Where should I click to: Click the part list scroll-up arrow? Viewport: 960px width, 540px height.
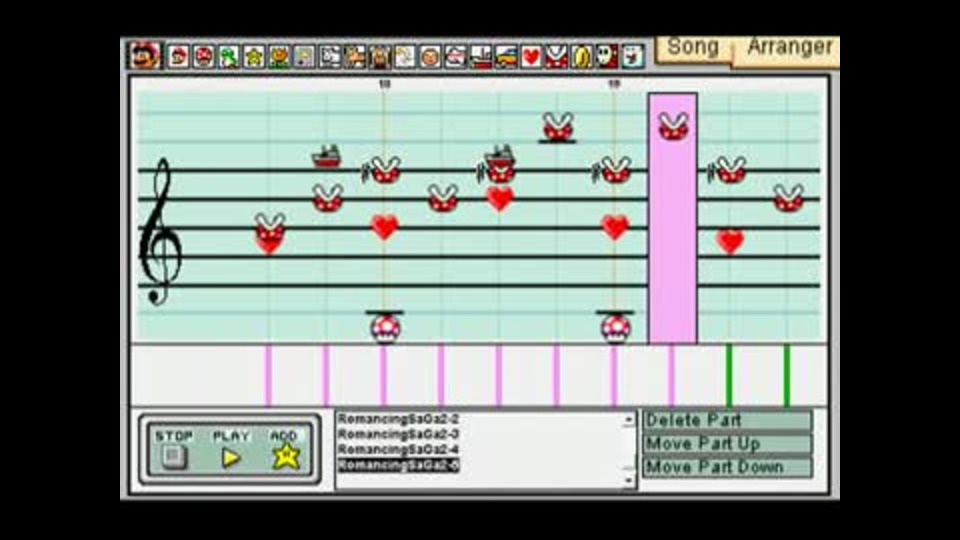(x=629, y=419)
